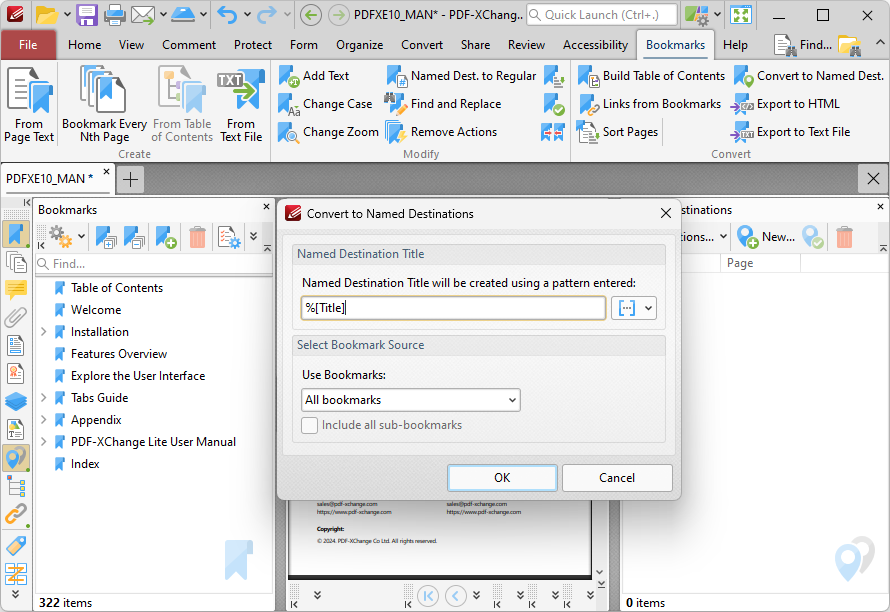Image resolution: width=890 pixels, height=612 pixels.
Task: Switch to the Comment ribbon tab
Action: coord(189,45)
